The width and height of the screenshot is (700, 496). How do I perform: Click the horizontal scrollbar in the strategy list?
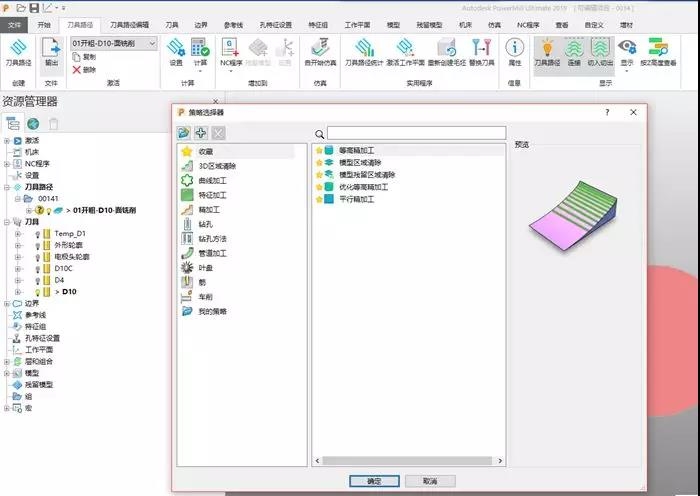coord(407,461)
